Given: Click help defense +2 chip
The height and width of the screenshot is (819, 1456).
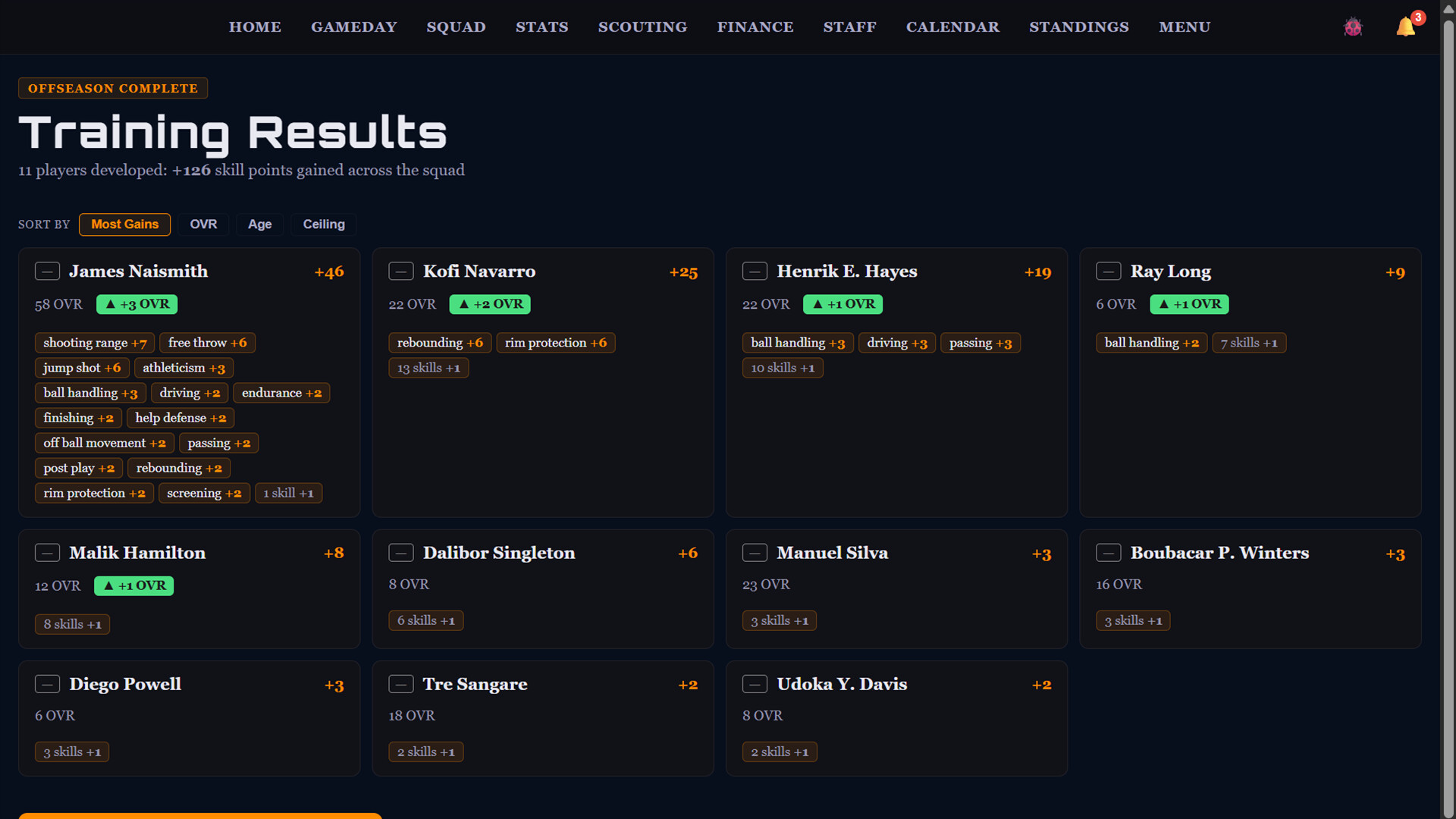Looking at the screenshot, I should click(x=180, y=418).
